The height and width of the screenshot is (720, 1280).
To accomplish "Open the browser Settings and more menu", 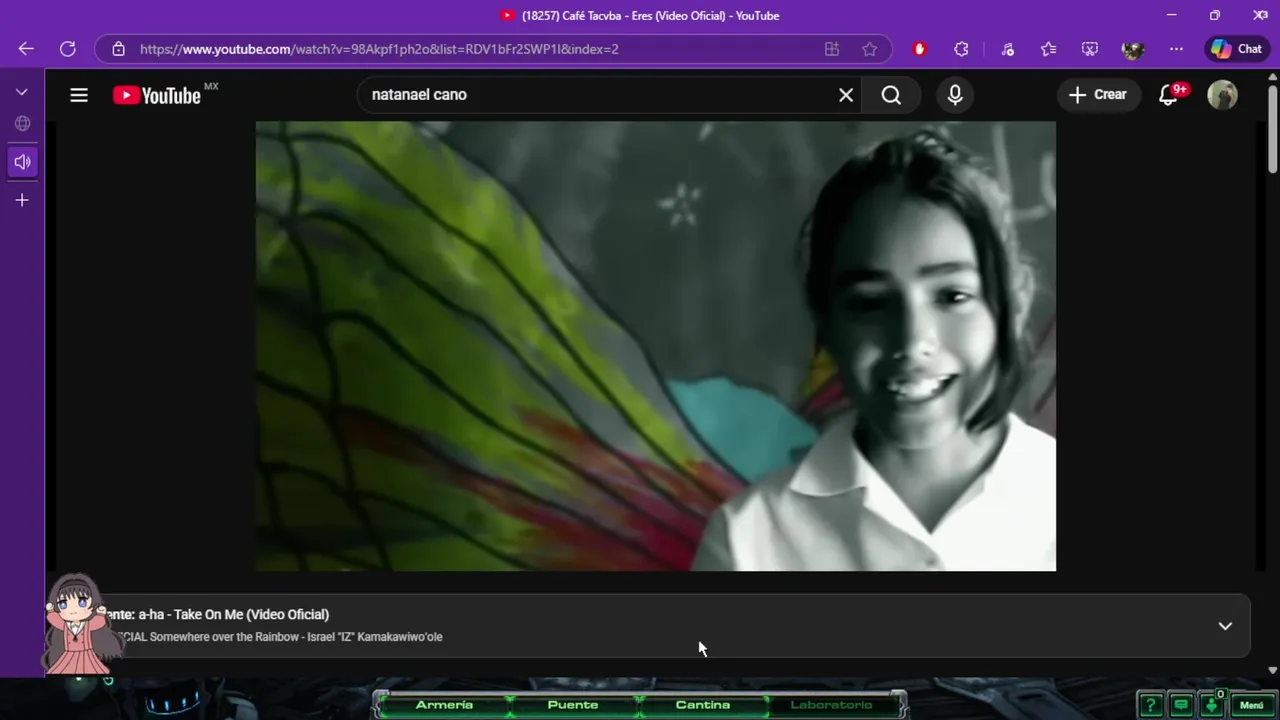I will tap(1176, 49).
